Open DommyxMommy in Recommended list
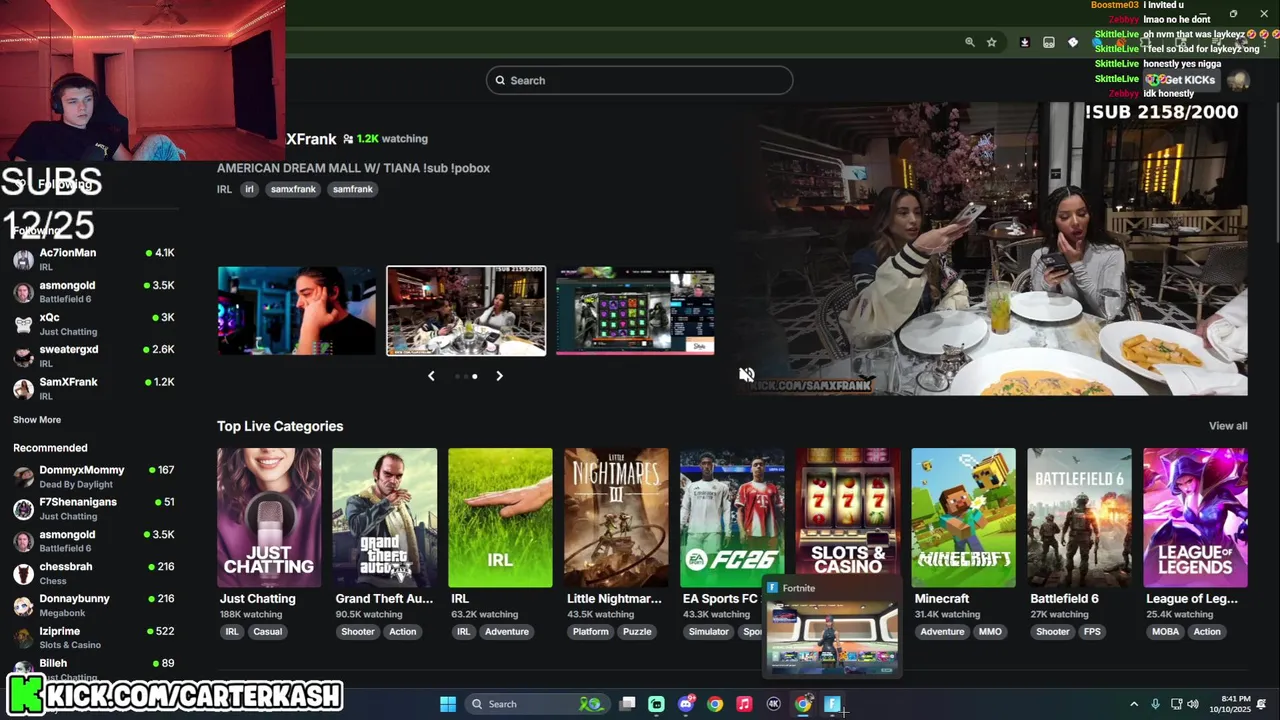This screenshot has height=720, width=1280. (94, 476)
